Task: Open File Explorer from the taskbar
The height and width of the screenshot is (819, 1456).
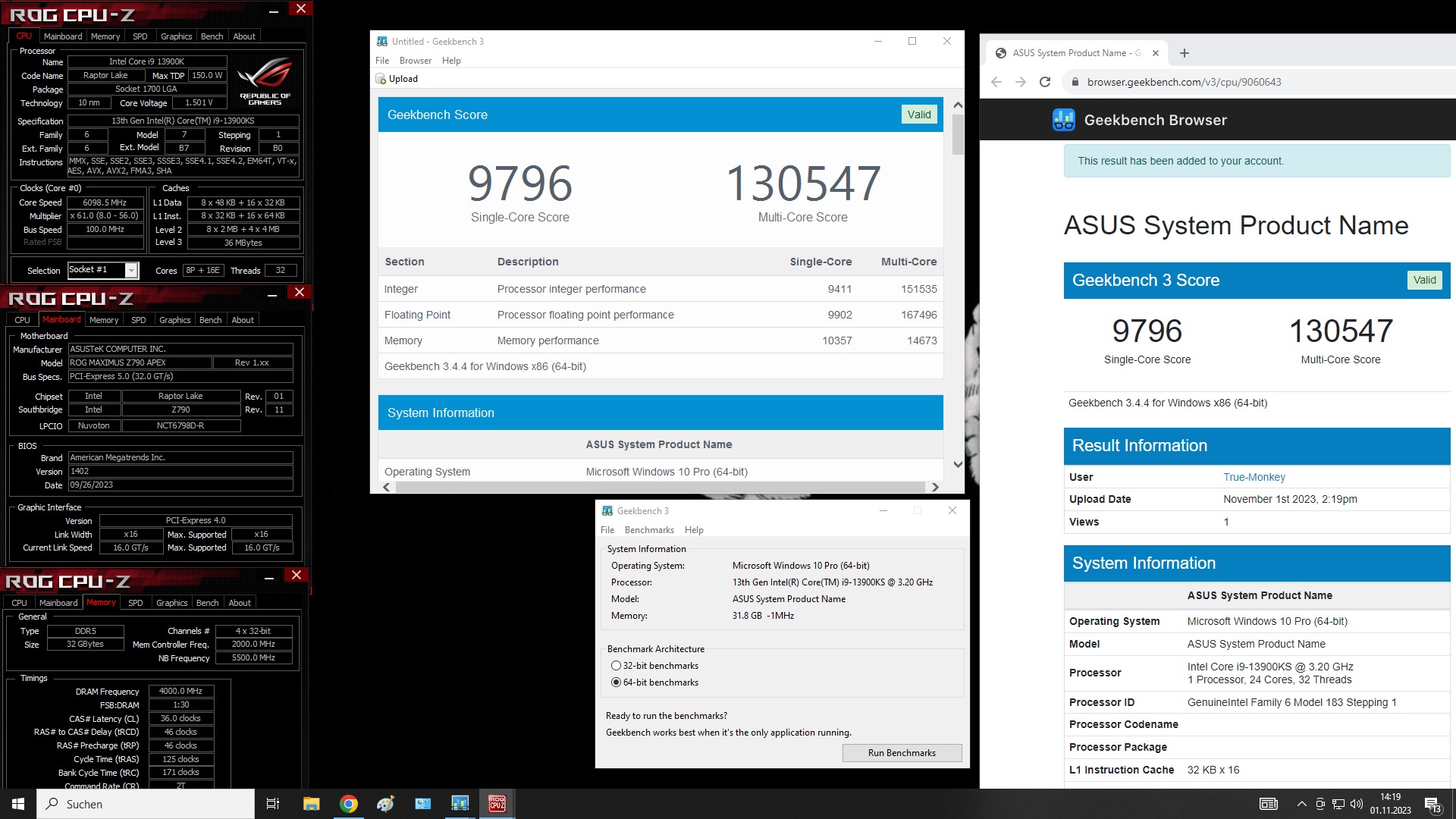Action: tap(311, 804)
